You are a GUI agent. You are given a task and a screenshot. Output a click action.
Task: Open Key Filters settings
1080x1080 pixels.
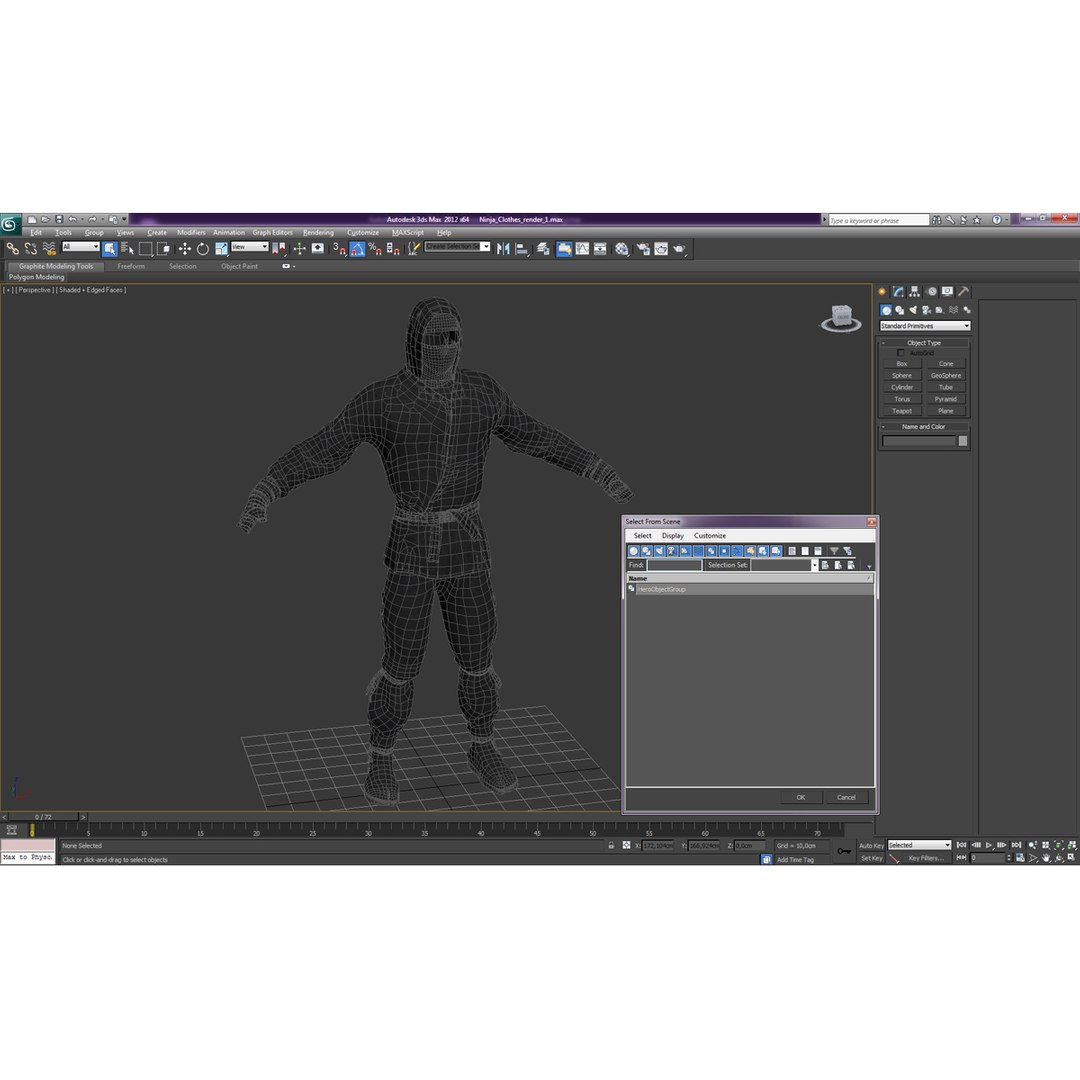[925, 858]
